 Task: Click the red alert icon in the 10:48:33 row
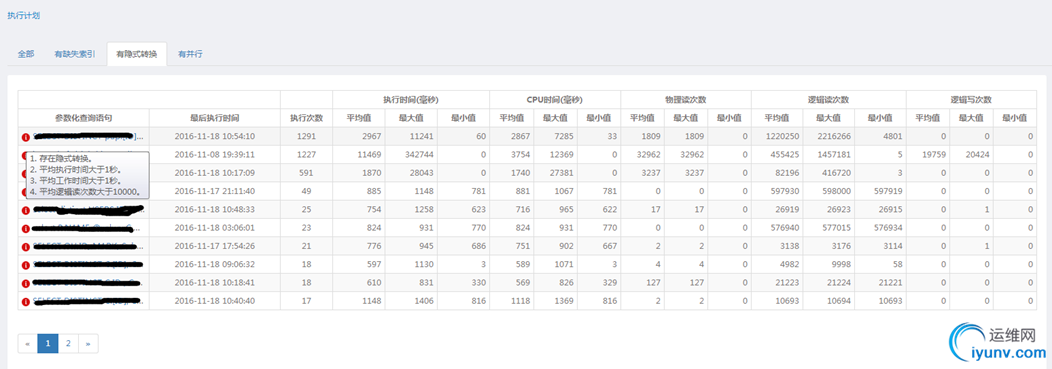26,210
